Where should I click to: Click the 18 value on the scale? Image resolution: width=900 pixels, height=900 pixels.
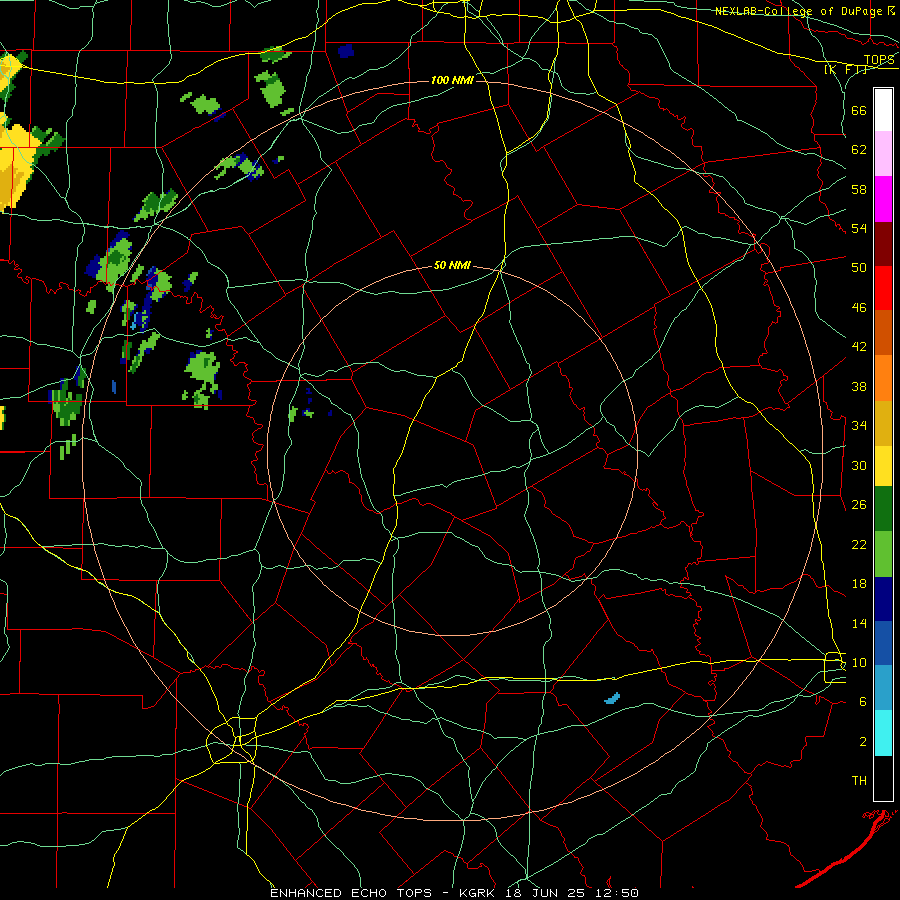tap(859, 584)
